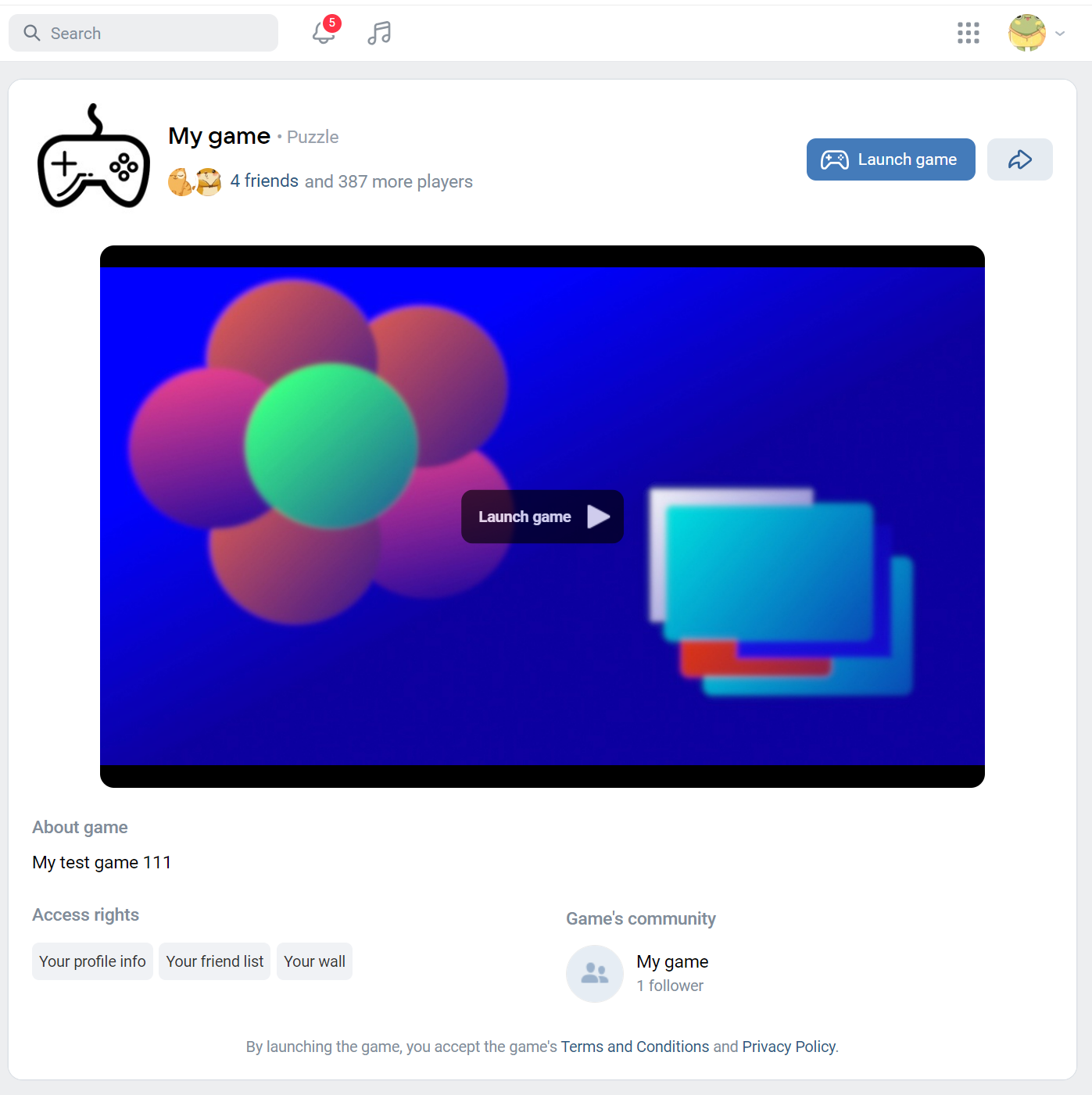Click the game controller logo
The width and height of the screenshot is (1092, 1095).
94,156
